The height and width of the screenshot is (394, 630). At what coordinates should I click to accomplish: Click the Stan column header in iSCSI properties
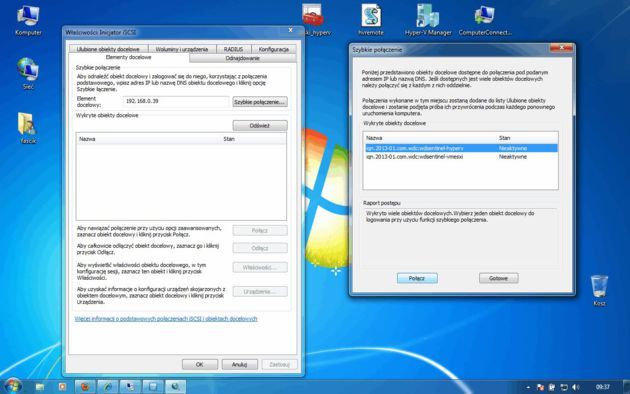(x=254, y=139)
